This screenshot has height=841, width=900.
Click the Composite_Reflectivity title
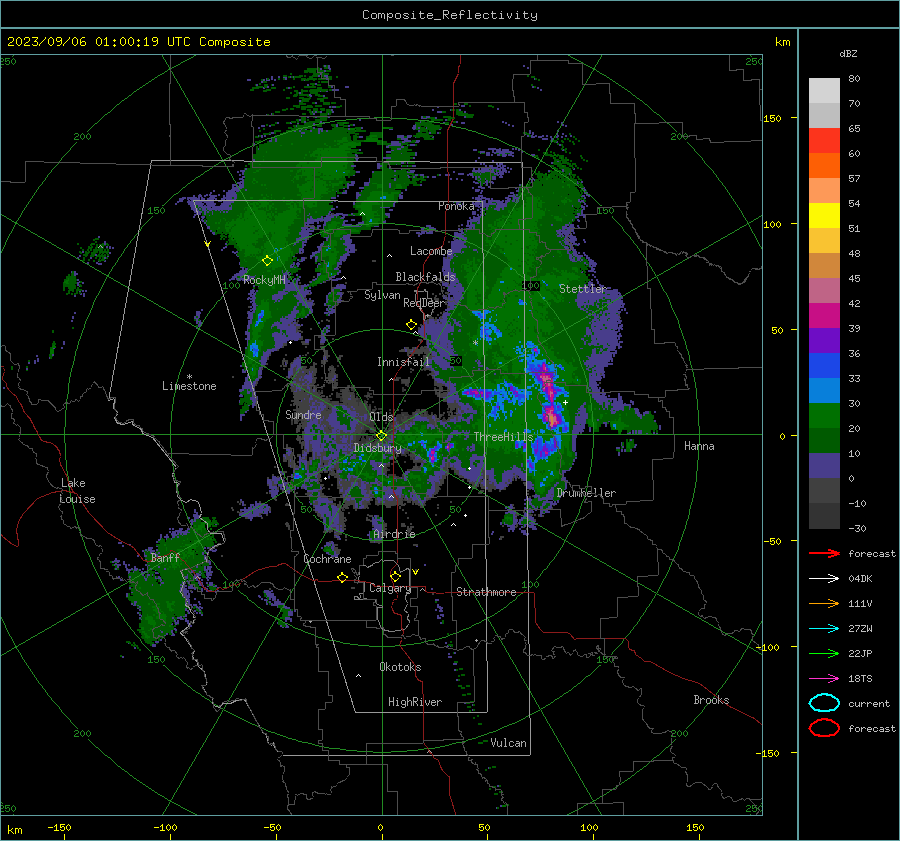click(x=450, y=15)
